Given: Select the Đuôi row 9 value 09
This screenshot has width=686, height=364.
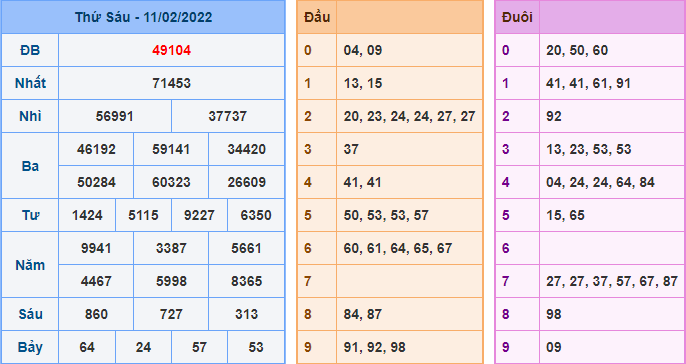Looking at the screenshot, I should point(553,347).
